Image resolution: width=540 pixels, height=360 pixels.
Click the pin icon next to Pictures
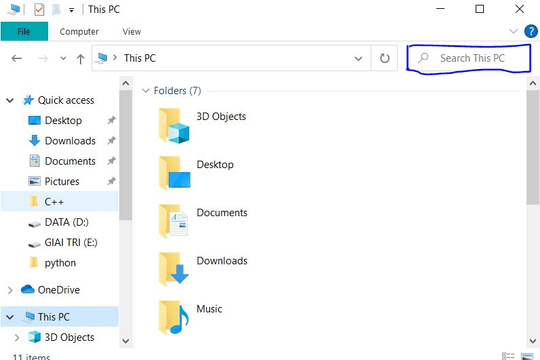(111, 181)
